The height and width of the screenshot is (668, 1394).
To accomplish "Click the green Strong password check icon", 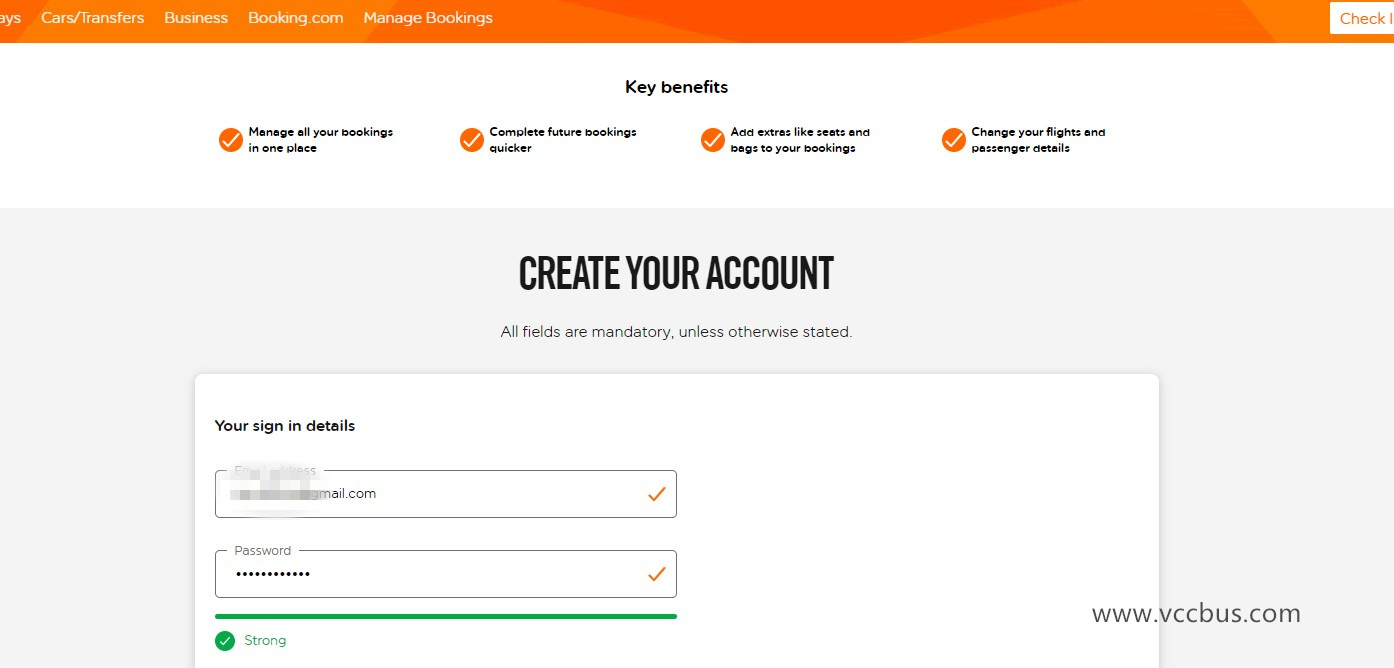I will (225, 641).
